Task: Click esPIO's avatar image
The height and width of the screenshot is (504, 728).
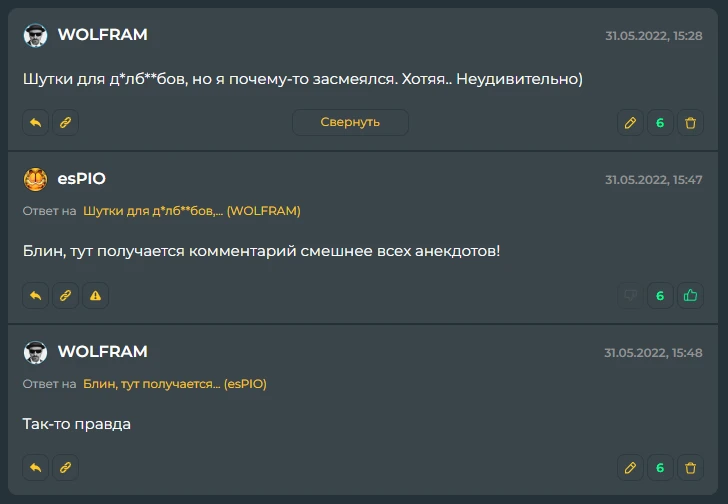Action: tap(35, 179)
